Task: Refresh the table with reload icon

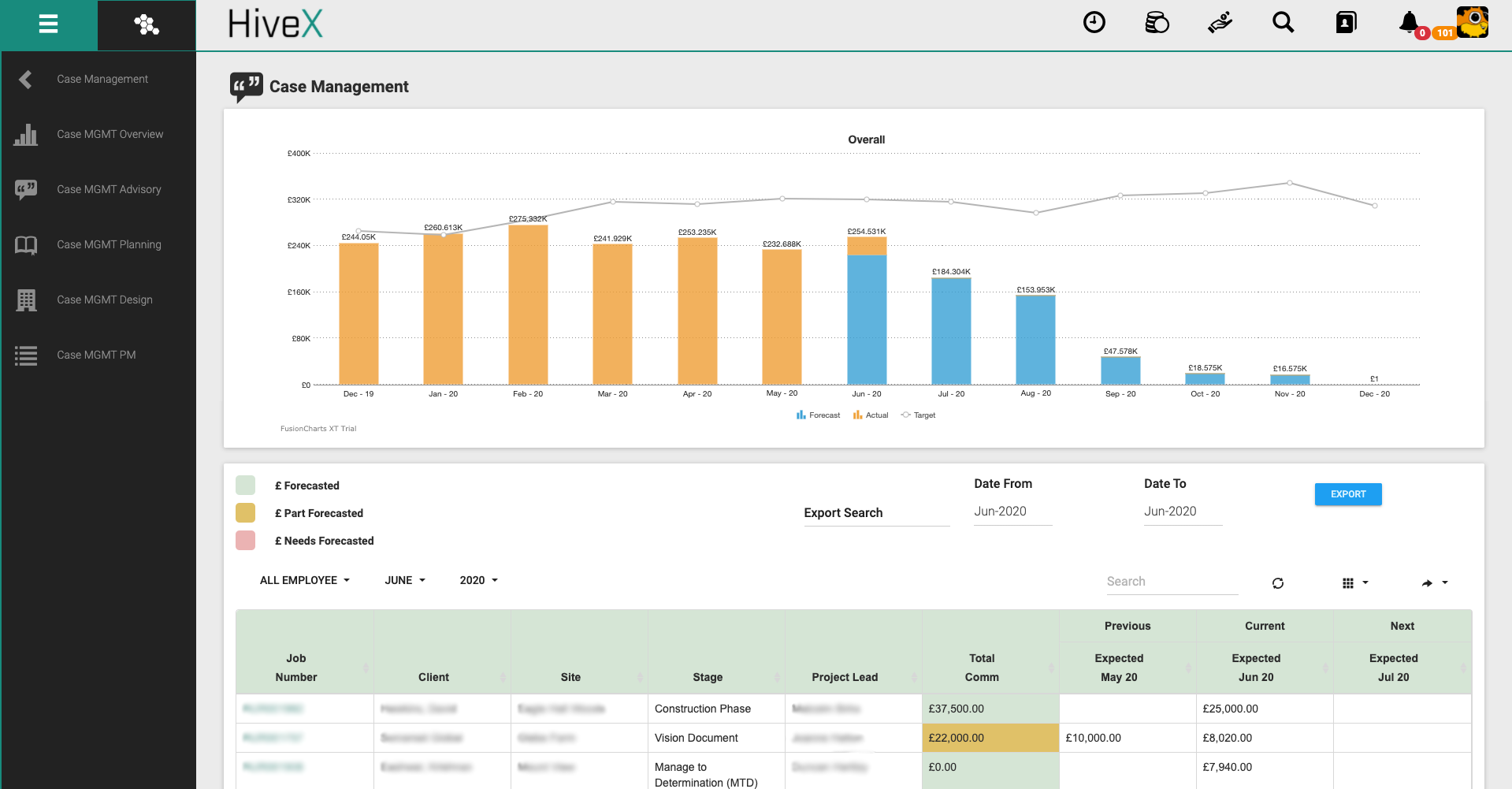Action: coord(1277,583)
